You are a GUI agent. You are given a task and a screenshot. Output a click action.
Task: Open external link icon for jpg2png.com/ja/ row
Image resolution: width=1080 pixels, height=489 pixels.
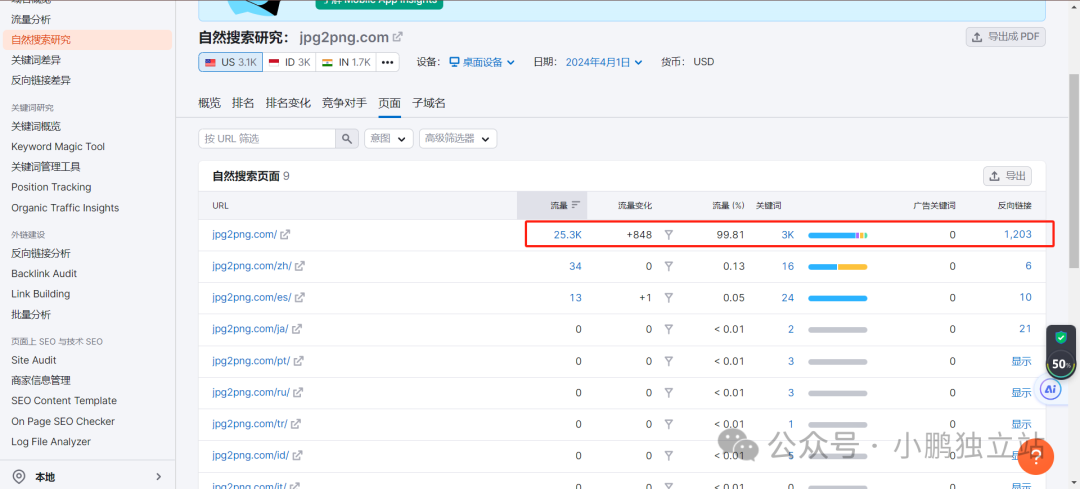[297, 329]
